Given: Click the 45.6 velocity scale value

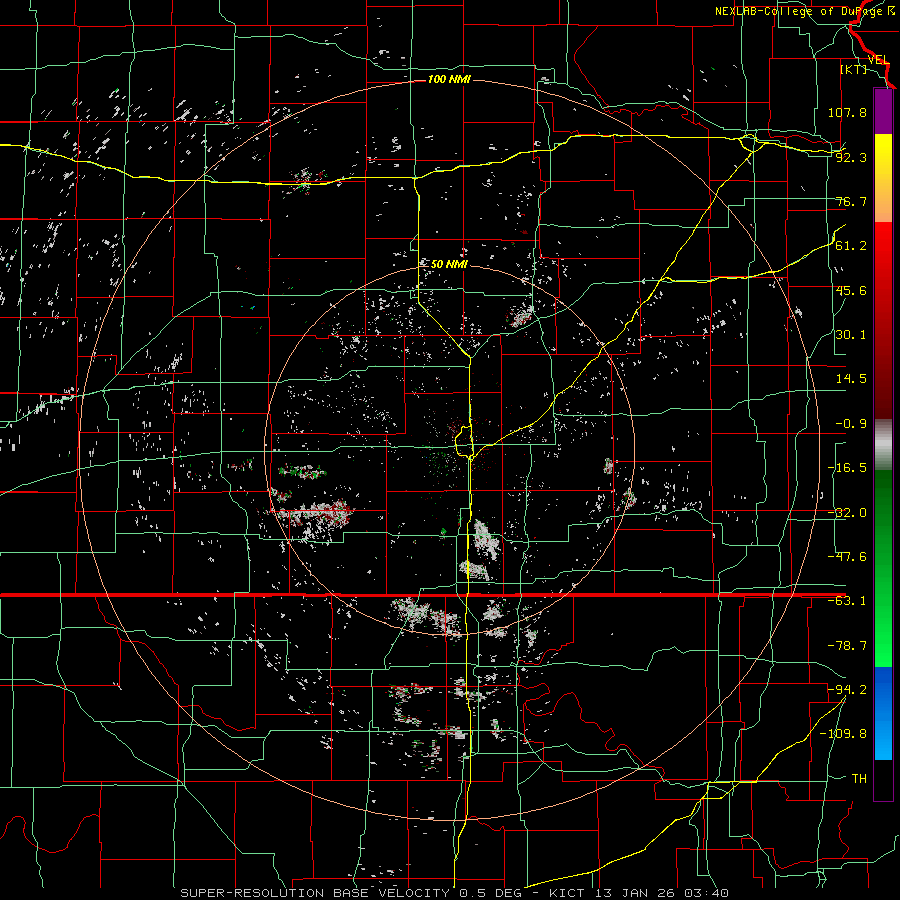Looking at the screenshot, I should click(851, 290).
